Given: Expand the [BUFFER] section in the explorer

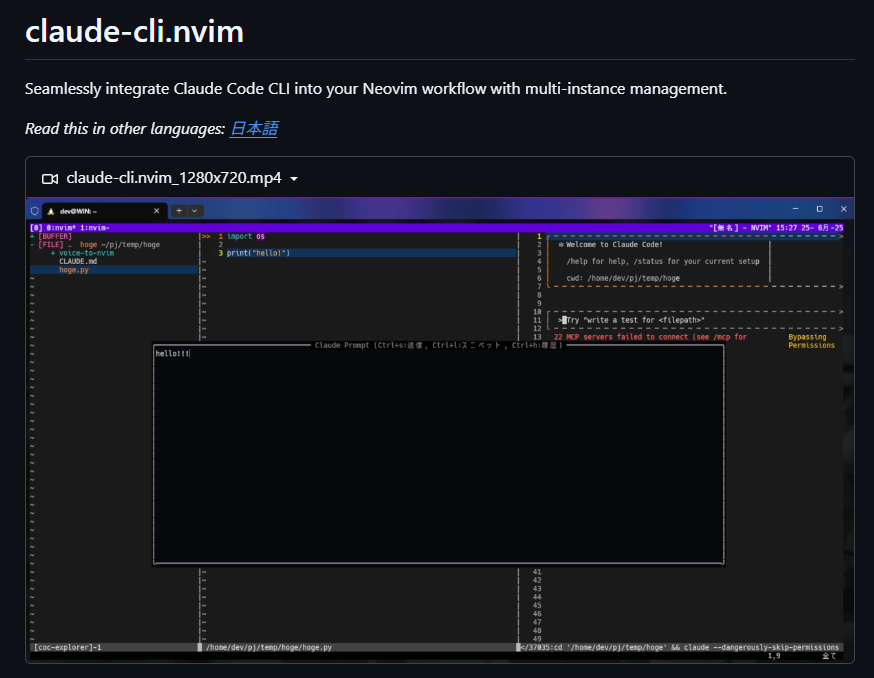Looking at the screenshot, I should [x=54, y=236].
